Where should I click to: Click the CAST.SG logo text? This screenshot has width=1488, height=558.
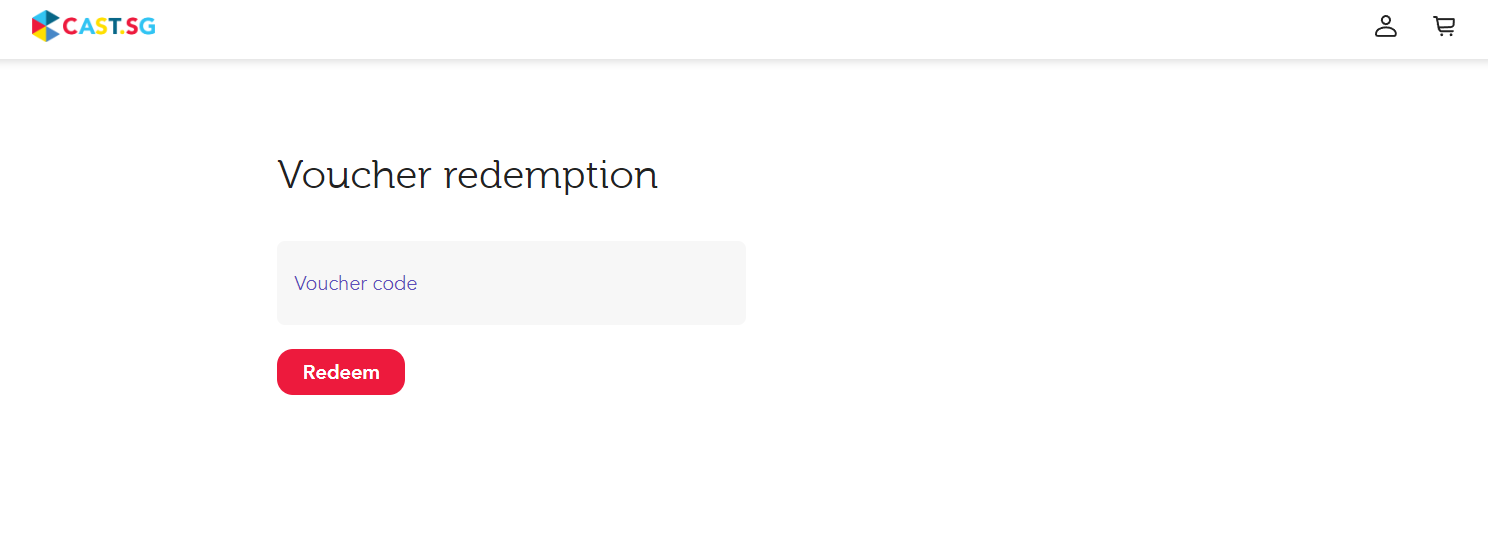109,26
